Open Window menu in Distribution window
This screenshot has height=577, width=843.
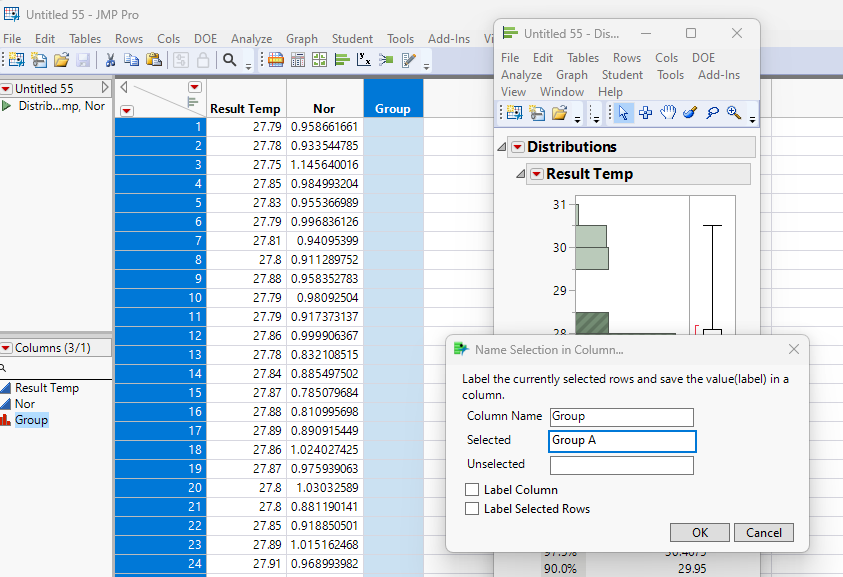(x=562, y=92)
